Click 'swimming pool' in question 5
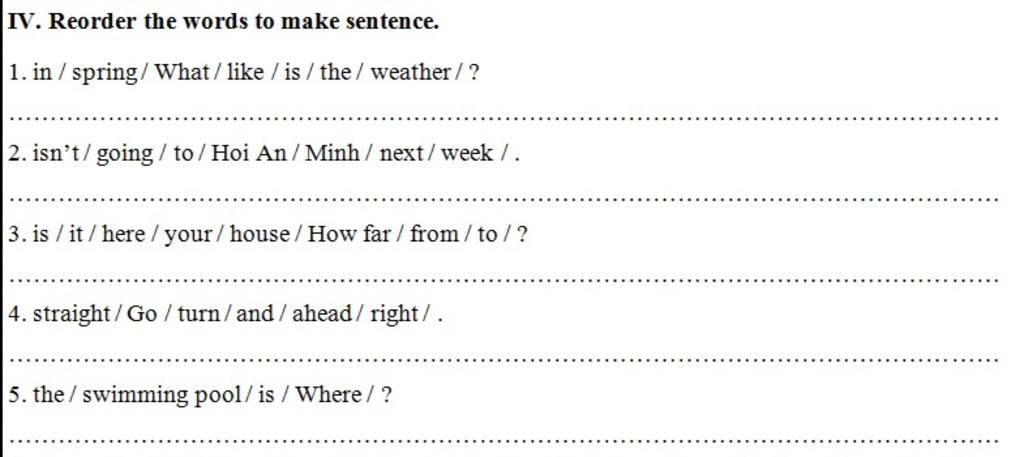Screen dimensions: 1024x457 [x=161, y=396]
